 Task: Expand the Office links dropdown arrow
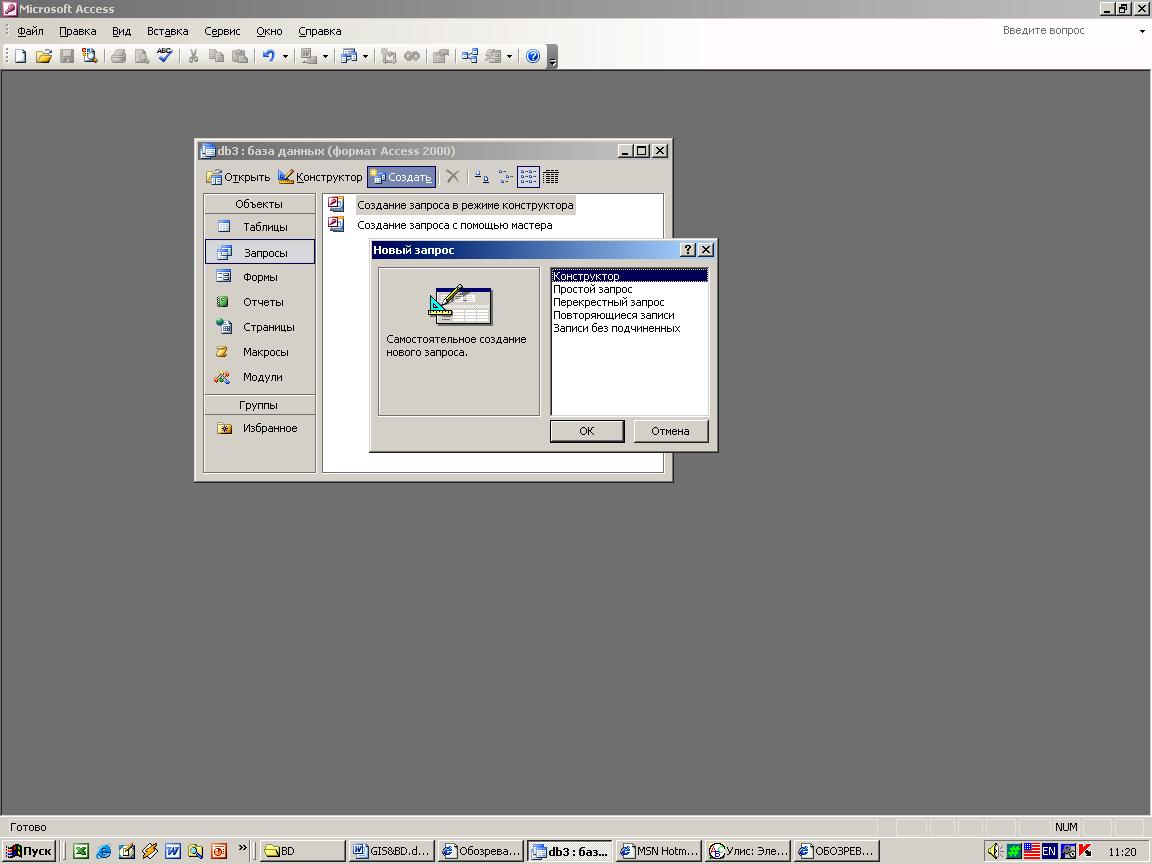point(325,57)
